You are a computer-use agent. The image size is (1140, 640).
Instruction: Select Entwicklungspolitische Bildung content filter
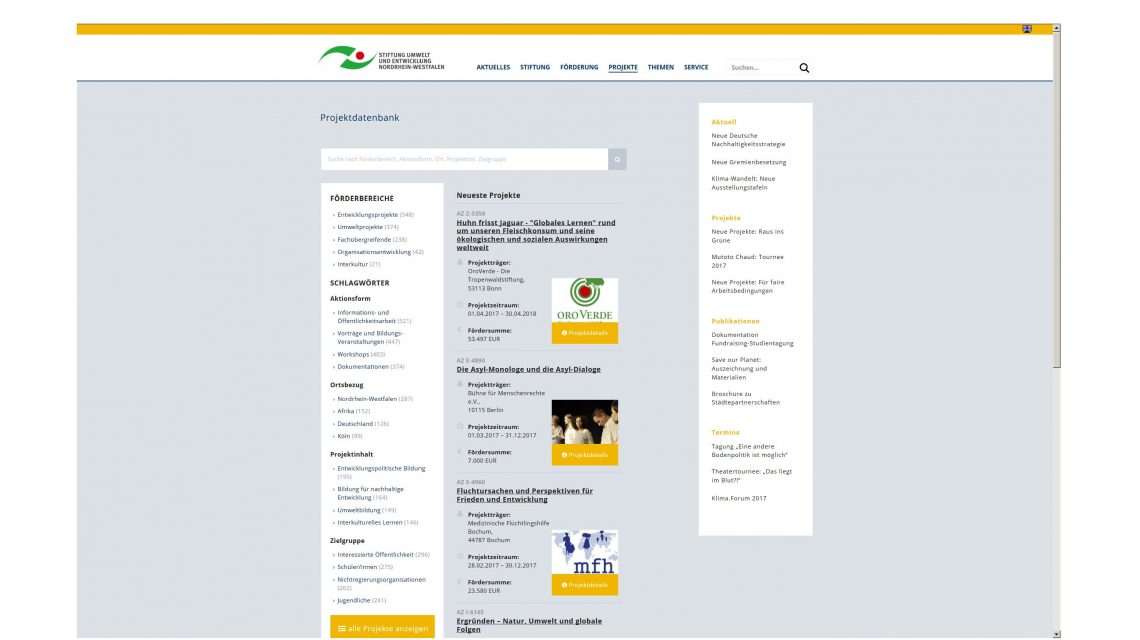[x=381, y=468]
